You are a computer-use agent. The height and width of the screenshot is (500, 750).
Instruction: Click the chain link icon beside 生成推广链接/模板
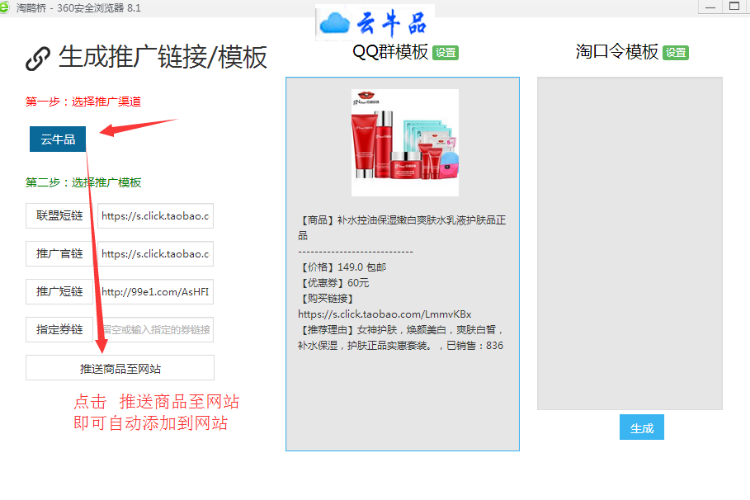pos(38,59)
